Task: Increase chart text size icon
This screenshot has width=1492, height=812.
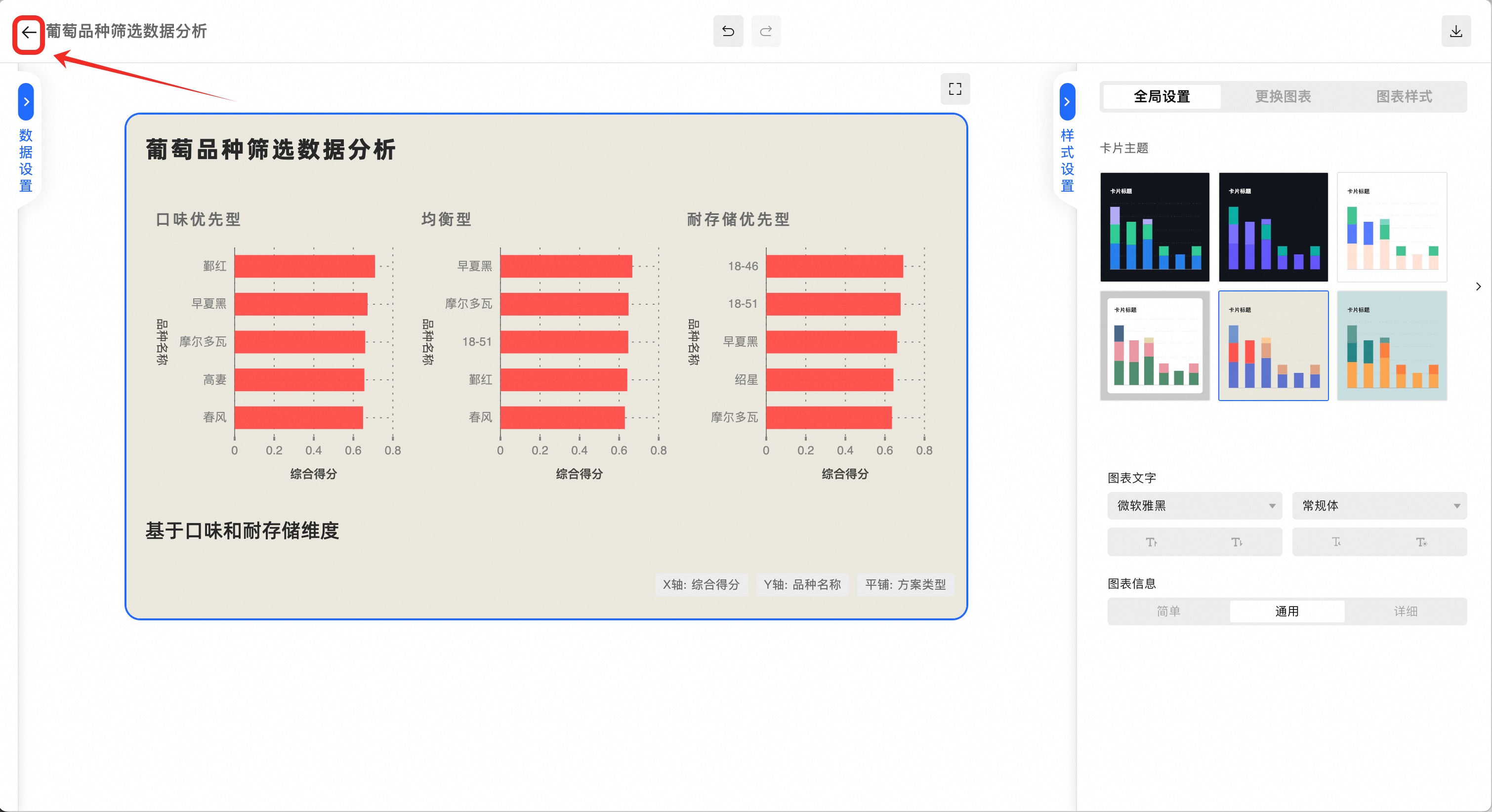Action: click(x=1151, y=542)
